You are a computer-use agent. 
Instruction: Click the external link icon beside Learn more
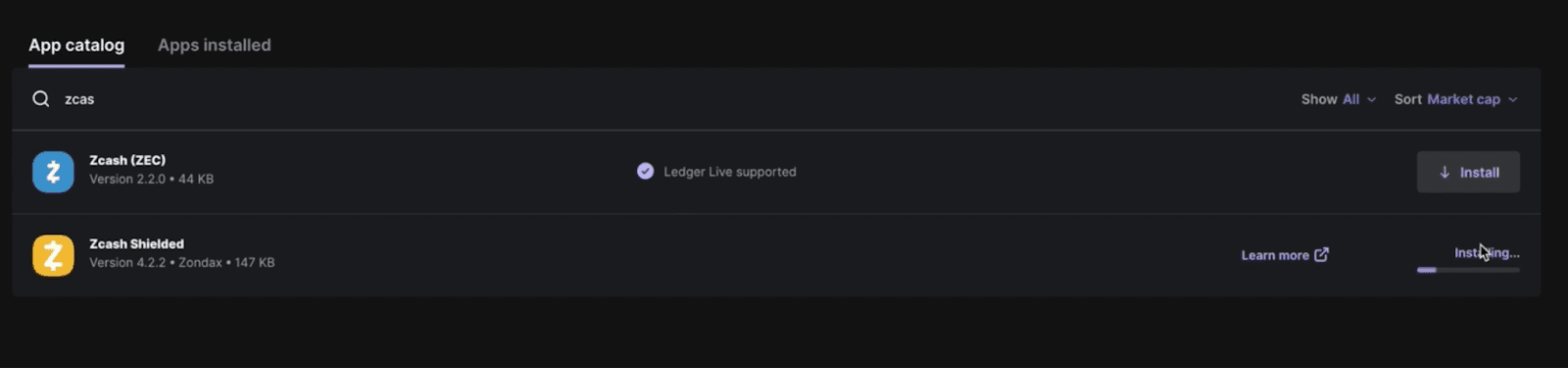click(x=1321, y=254)
